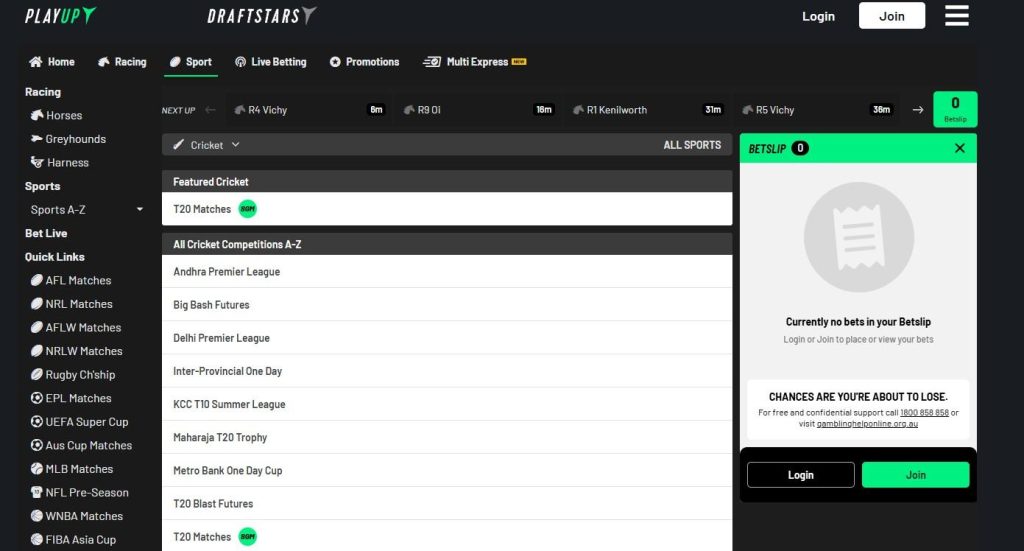Click the Harness racing icon
The height and width of the screenshot is (551, 1024).
[37, 163]
